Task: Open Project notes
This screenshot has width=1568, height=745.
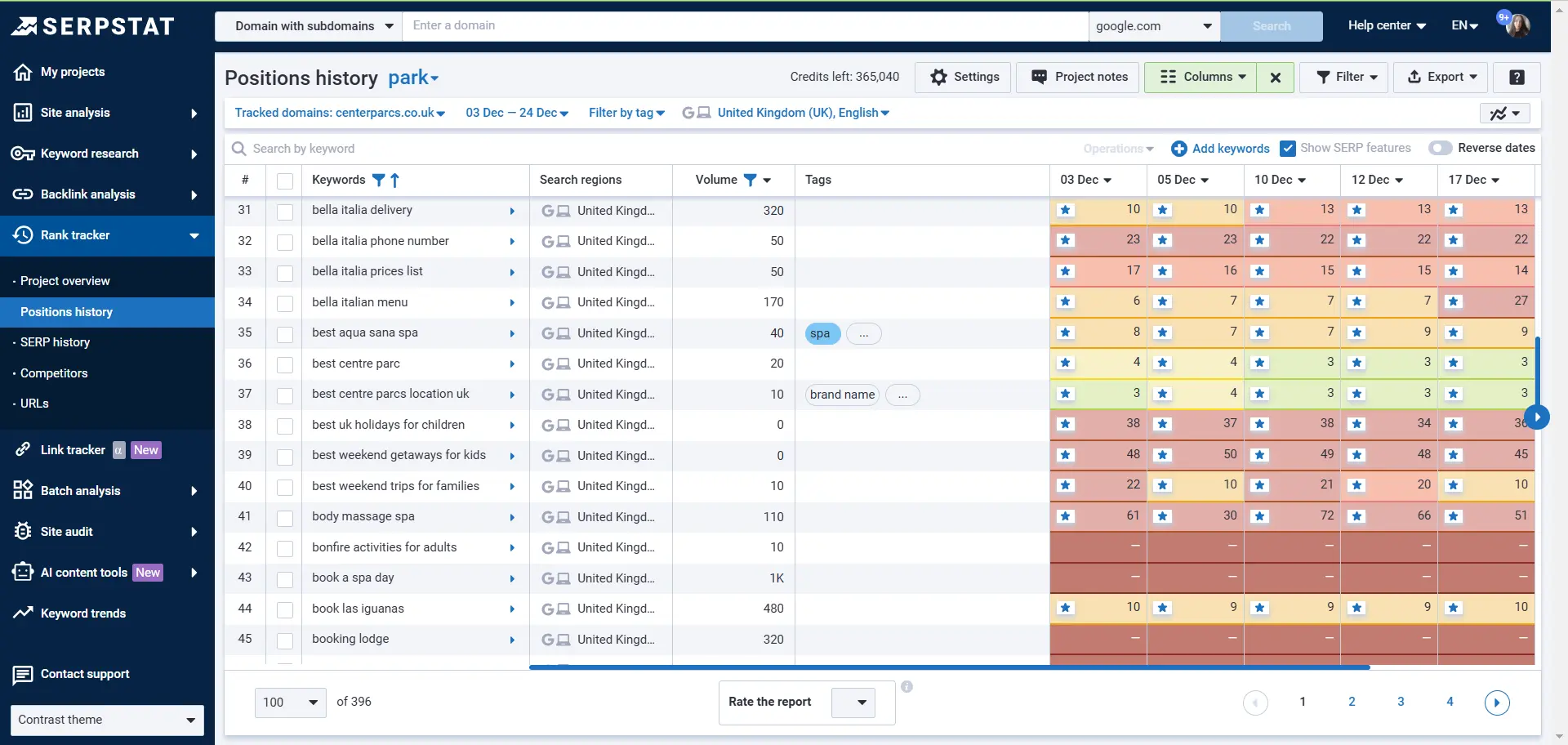Action: click(x=1078, y=77)
